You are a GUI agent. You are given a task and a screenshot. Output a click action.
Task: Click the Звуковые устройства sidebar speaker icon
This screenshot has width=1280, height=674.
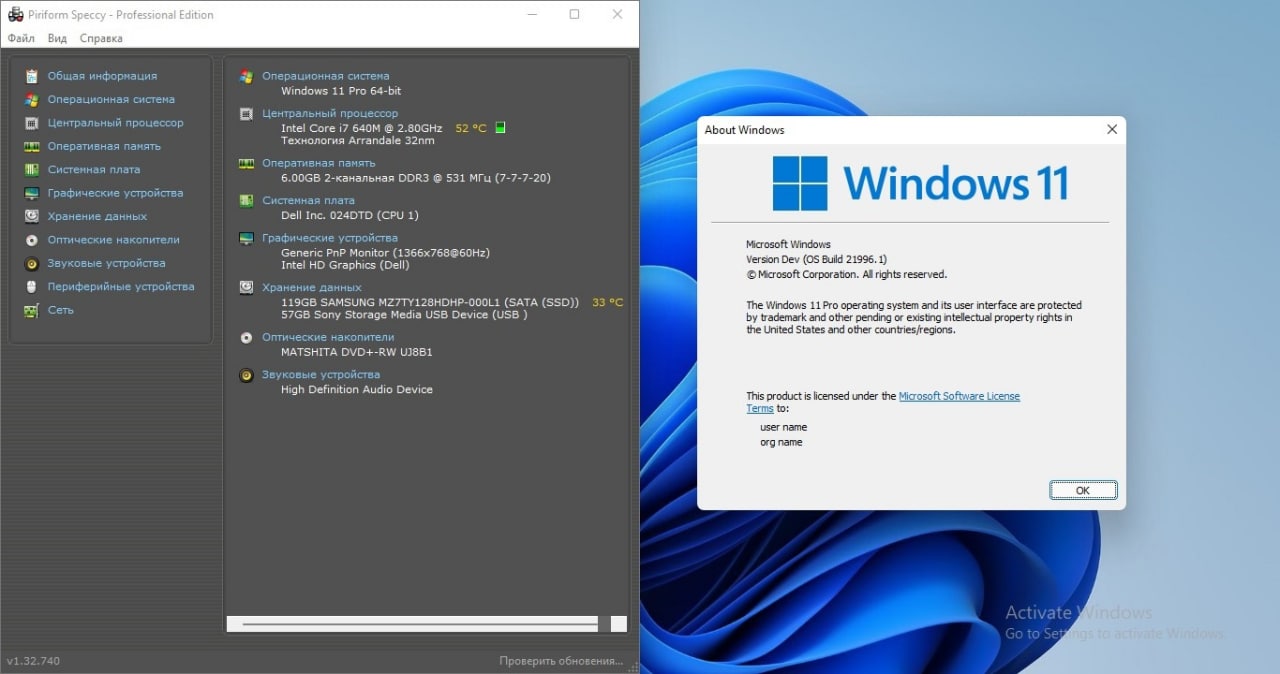pyautogui.click(x=31, y=263)
